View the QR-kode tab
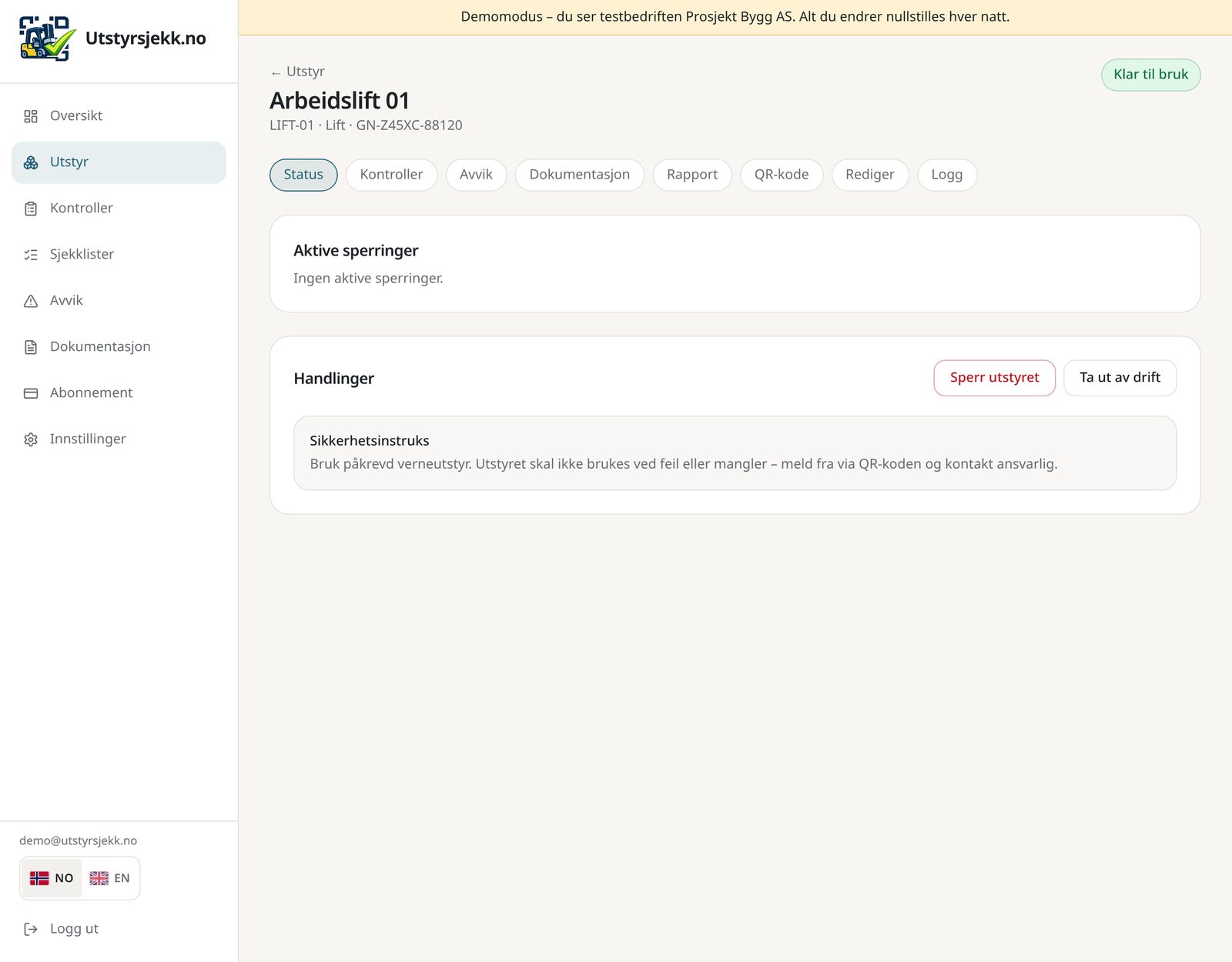 [x=782, y=175]
